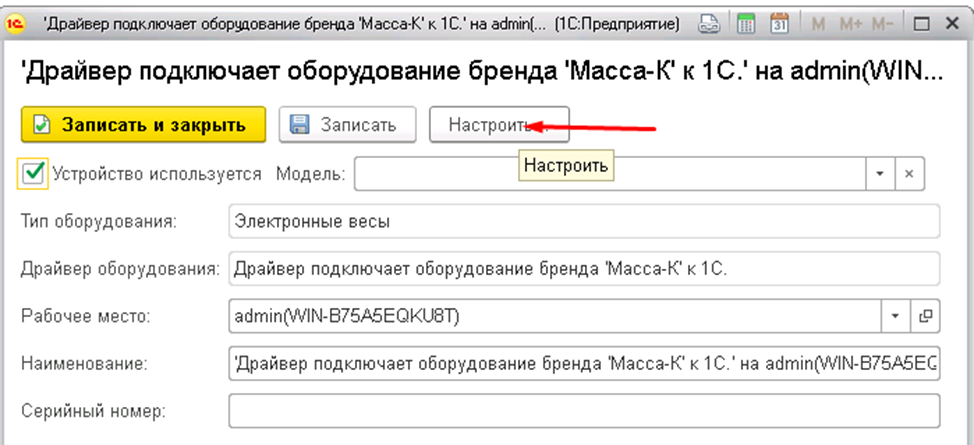Click the 1C application logo icon
This screenshot has width=974, height=445.
pos(18,24)
